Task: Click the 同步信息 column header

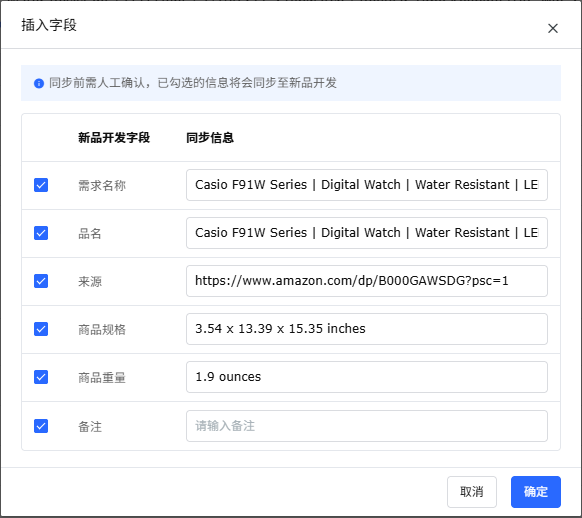Action: pyautogui.click(x=210, y=138)
